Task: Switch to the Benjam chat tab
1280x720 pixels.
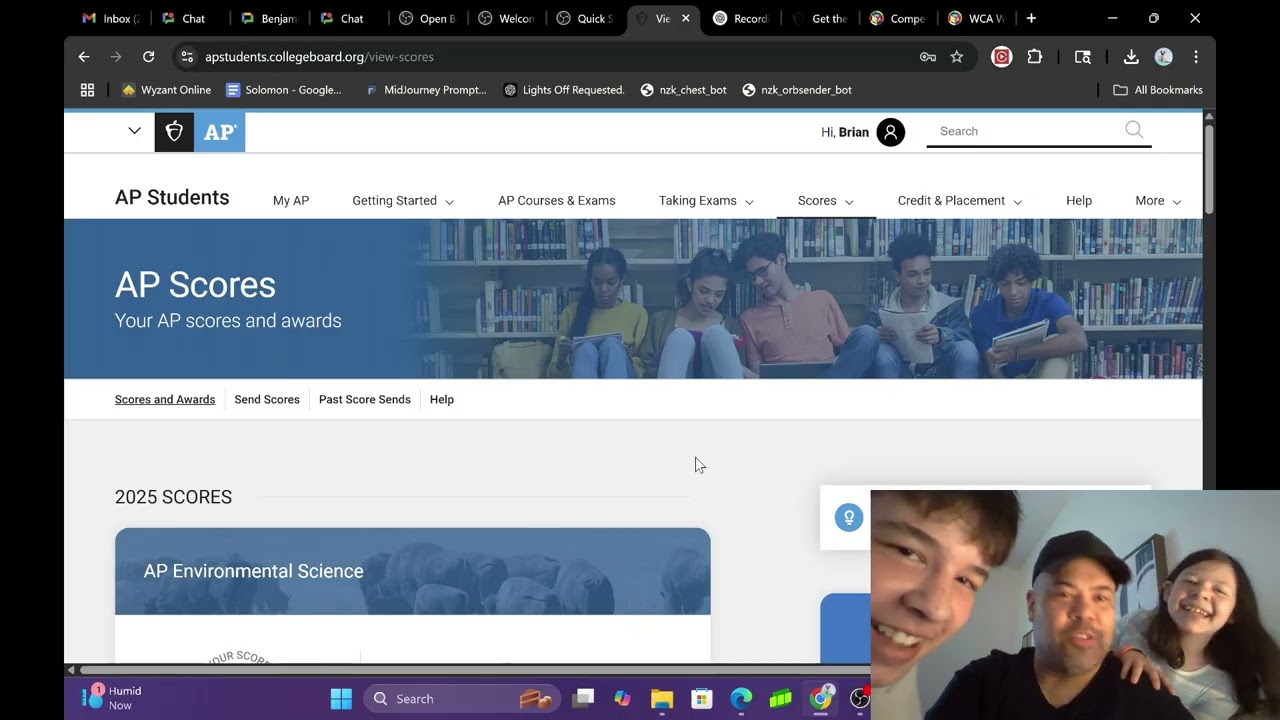Action: point(268,18)
